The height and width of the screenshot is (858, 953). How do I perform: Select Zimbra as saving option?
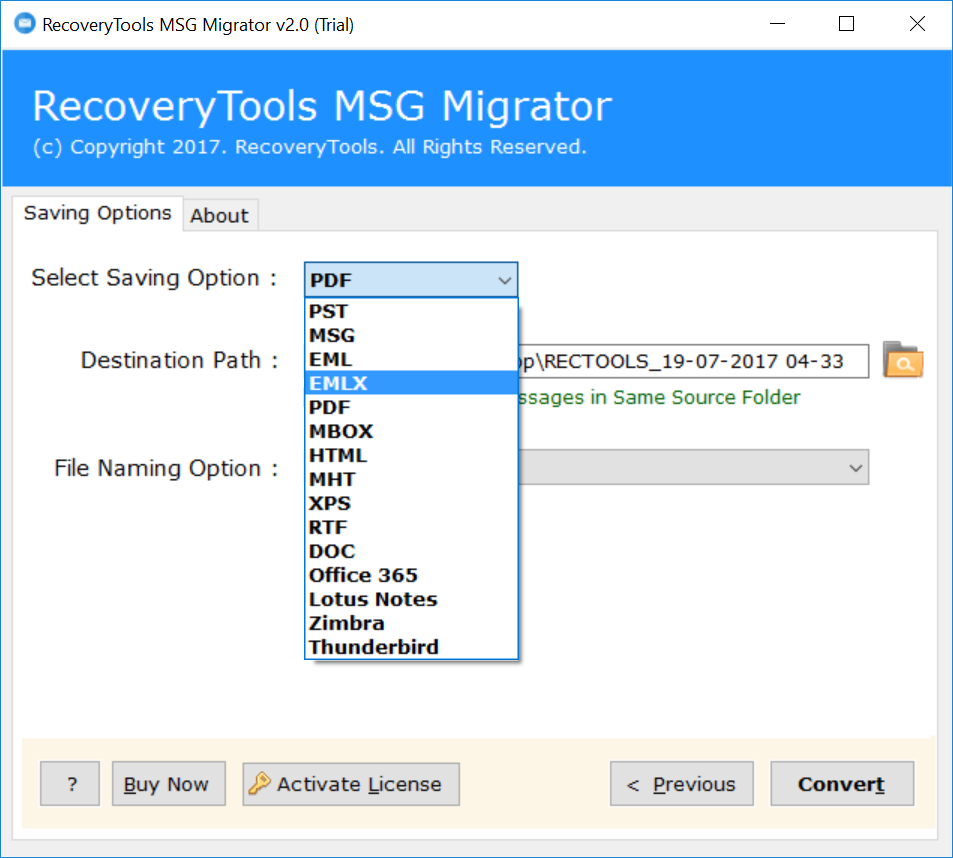click(411, 623)
